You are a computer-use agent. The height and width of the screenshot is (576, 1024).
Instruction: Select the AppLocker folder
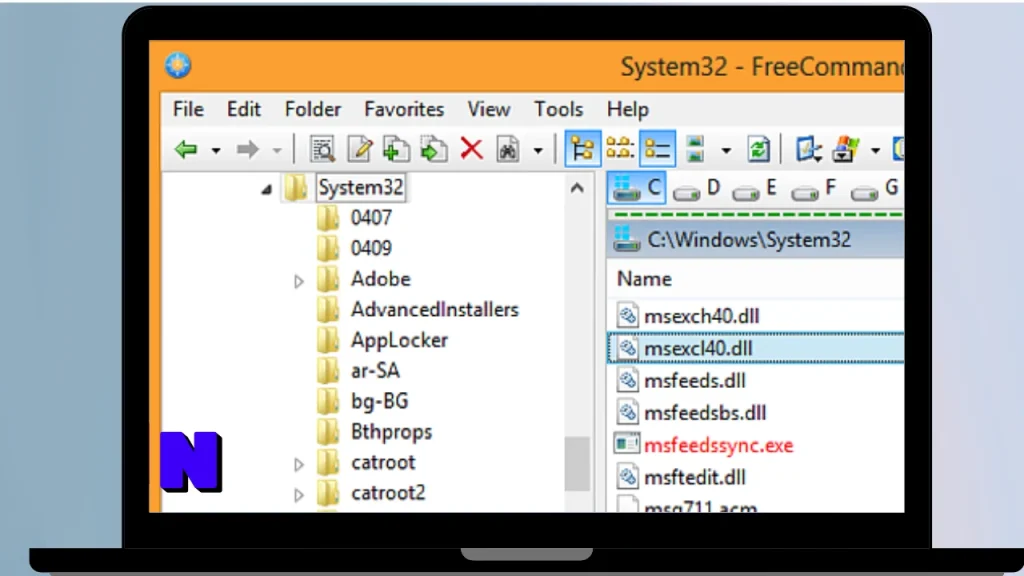point(399,340)
